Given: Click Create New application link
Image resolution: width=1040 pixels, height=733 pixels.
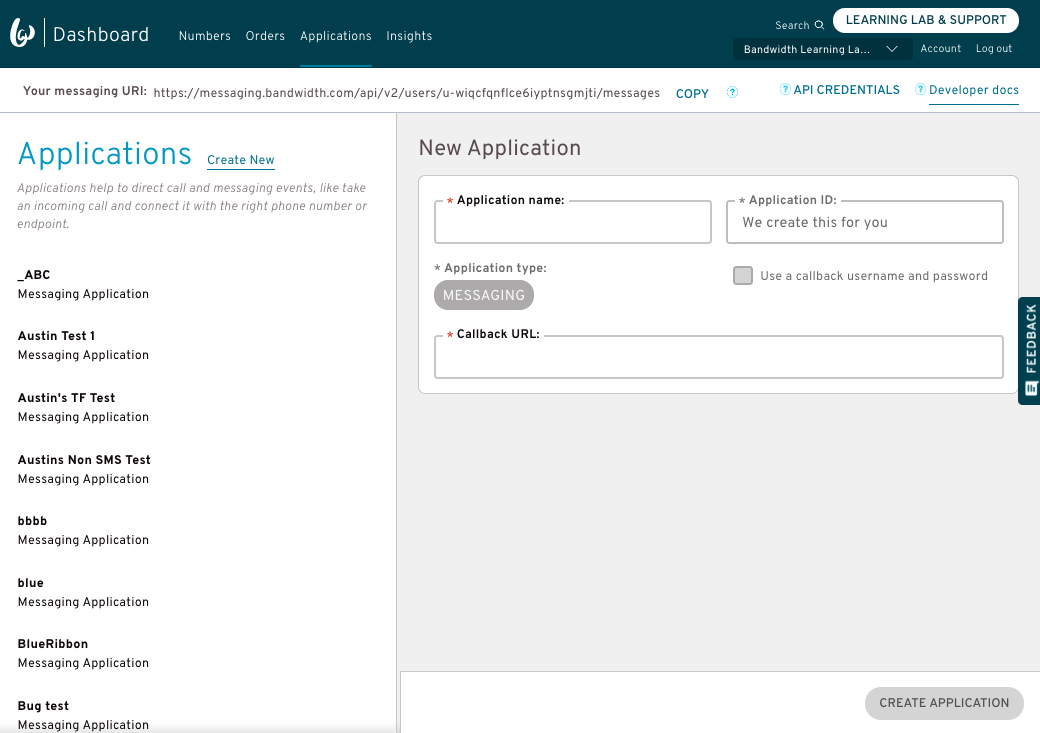Looking at the screenshot, I should (x=241, y=160).
